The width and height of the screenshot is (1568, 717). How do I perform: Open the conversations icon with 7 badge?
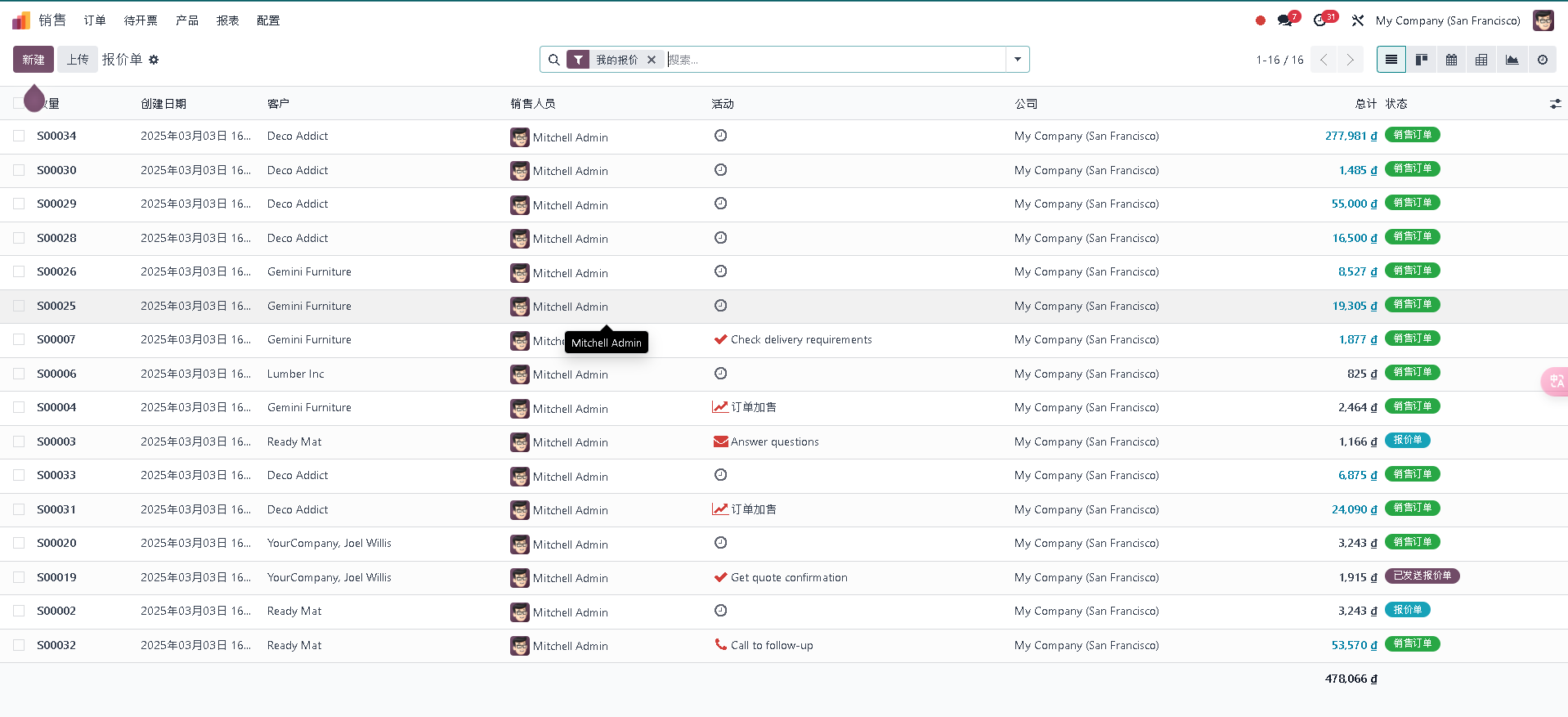(x=1285, y=20)
